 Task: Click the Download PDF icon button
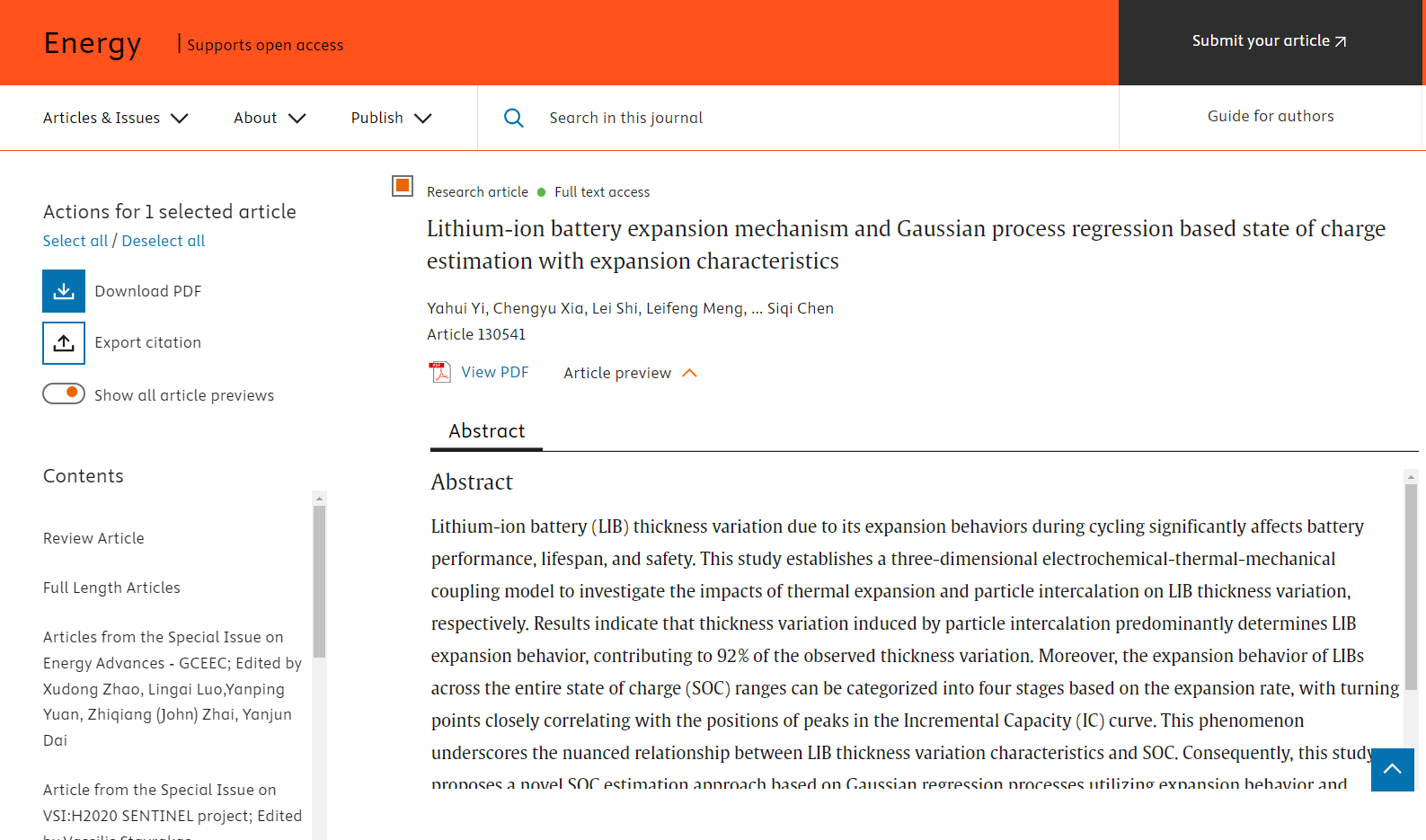click(64, 291)
